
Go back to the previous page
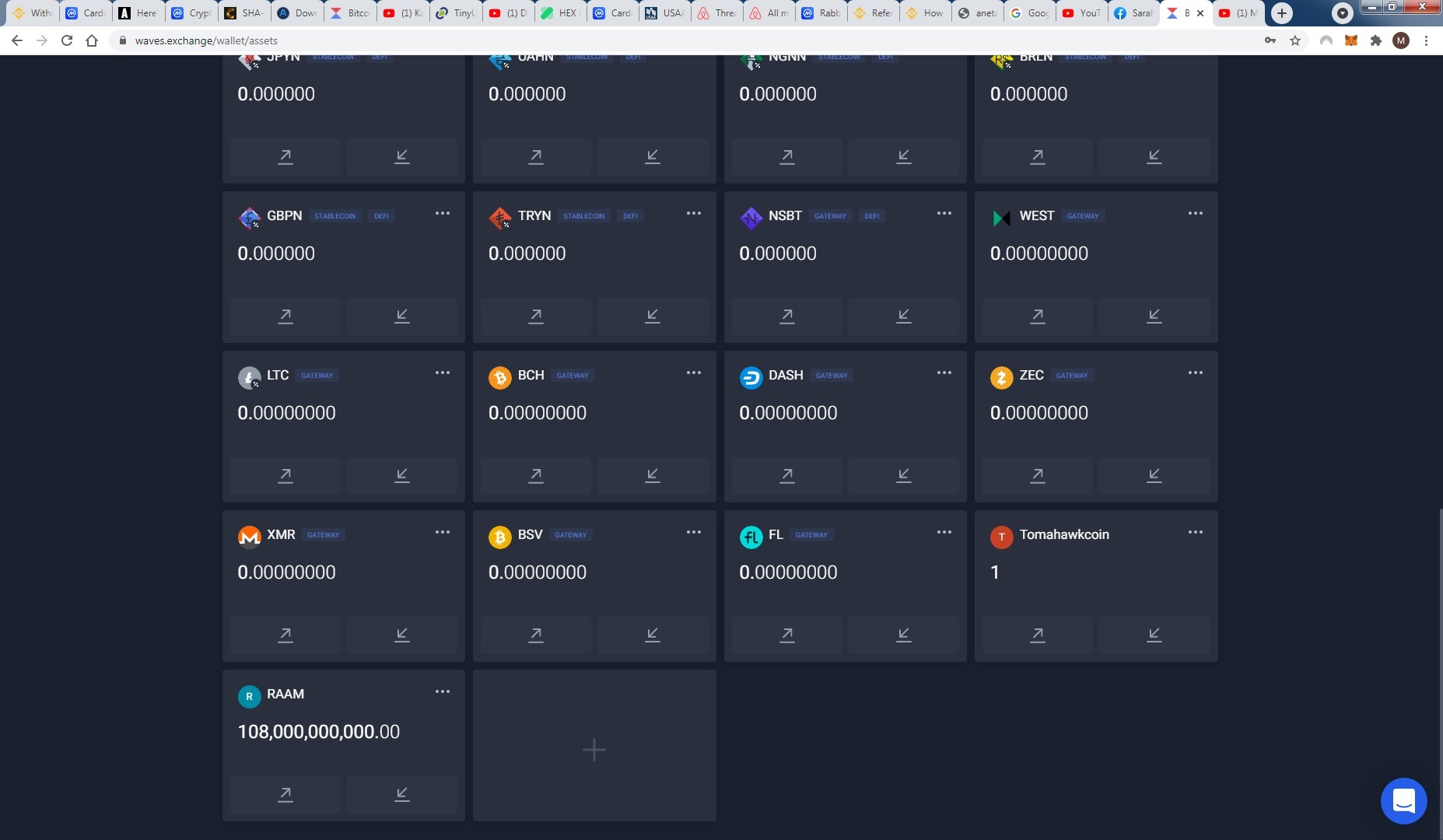[17, 40]
